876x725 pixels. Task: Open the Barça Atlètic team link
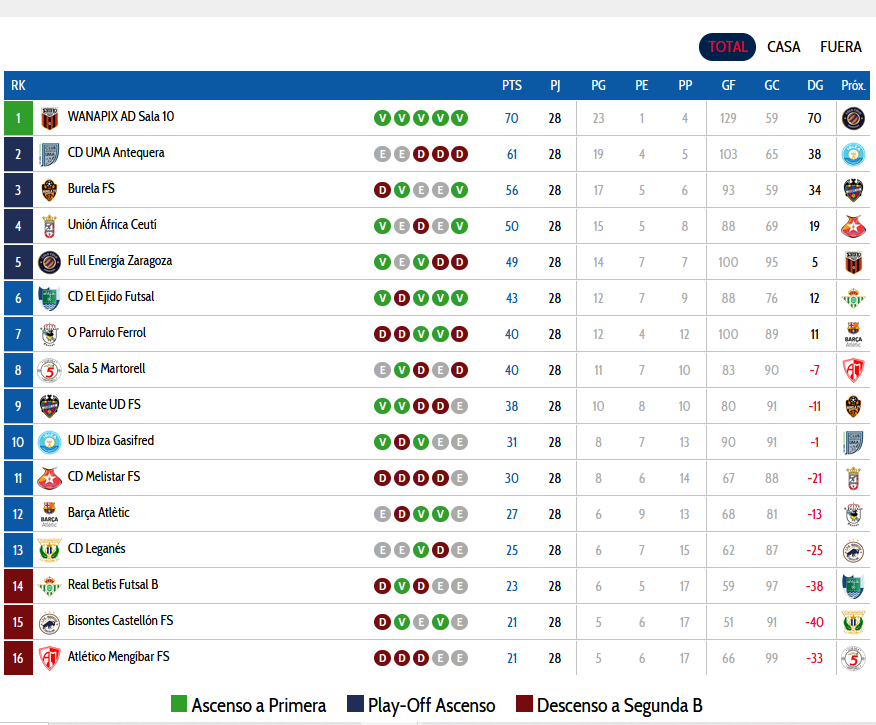tap(99, 513)
